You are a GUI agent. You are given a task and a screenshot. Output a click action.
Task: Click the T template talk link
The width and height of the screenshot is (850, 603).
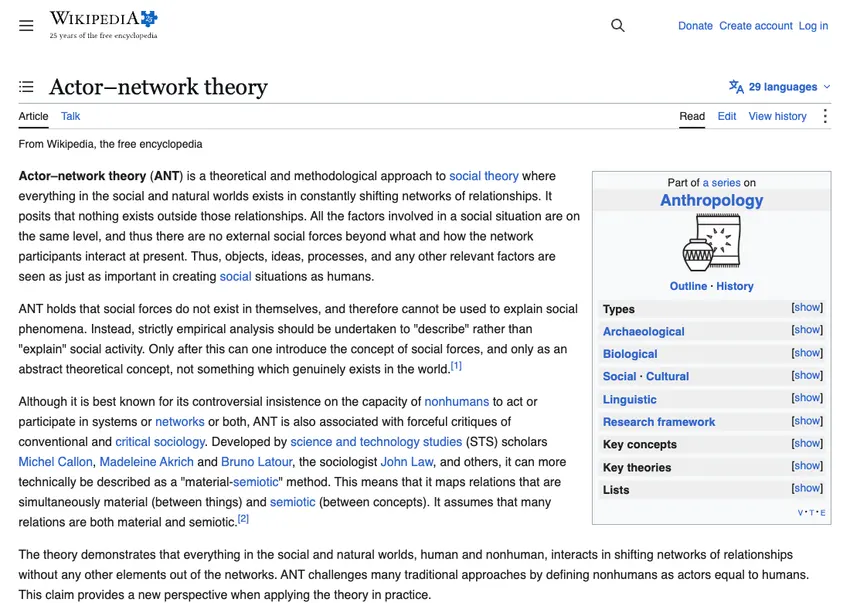click(812, 513)
